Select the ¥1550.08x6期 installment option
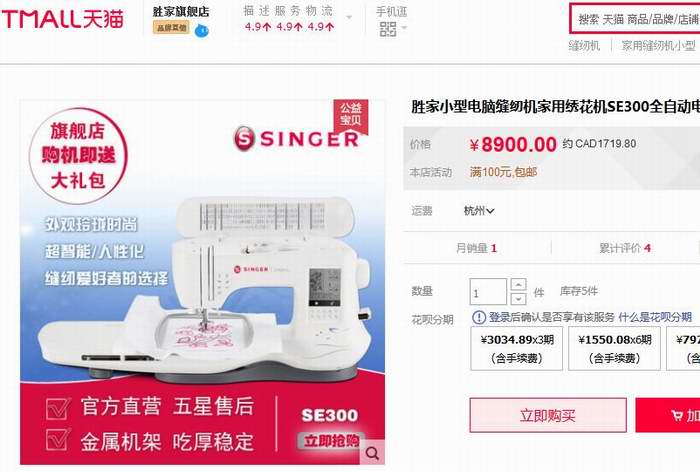Viewport: 700px width, 471px height. [x=614, y=348]
